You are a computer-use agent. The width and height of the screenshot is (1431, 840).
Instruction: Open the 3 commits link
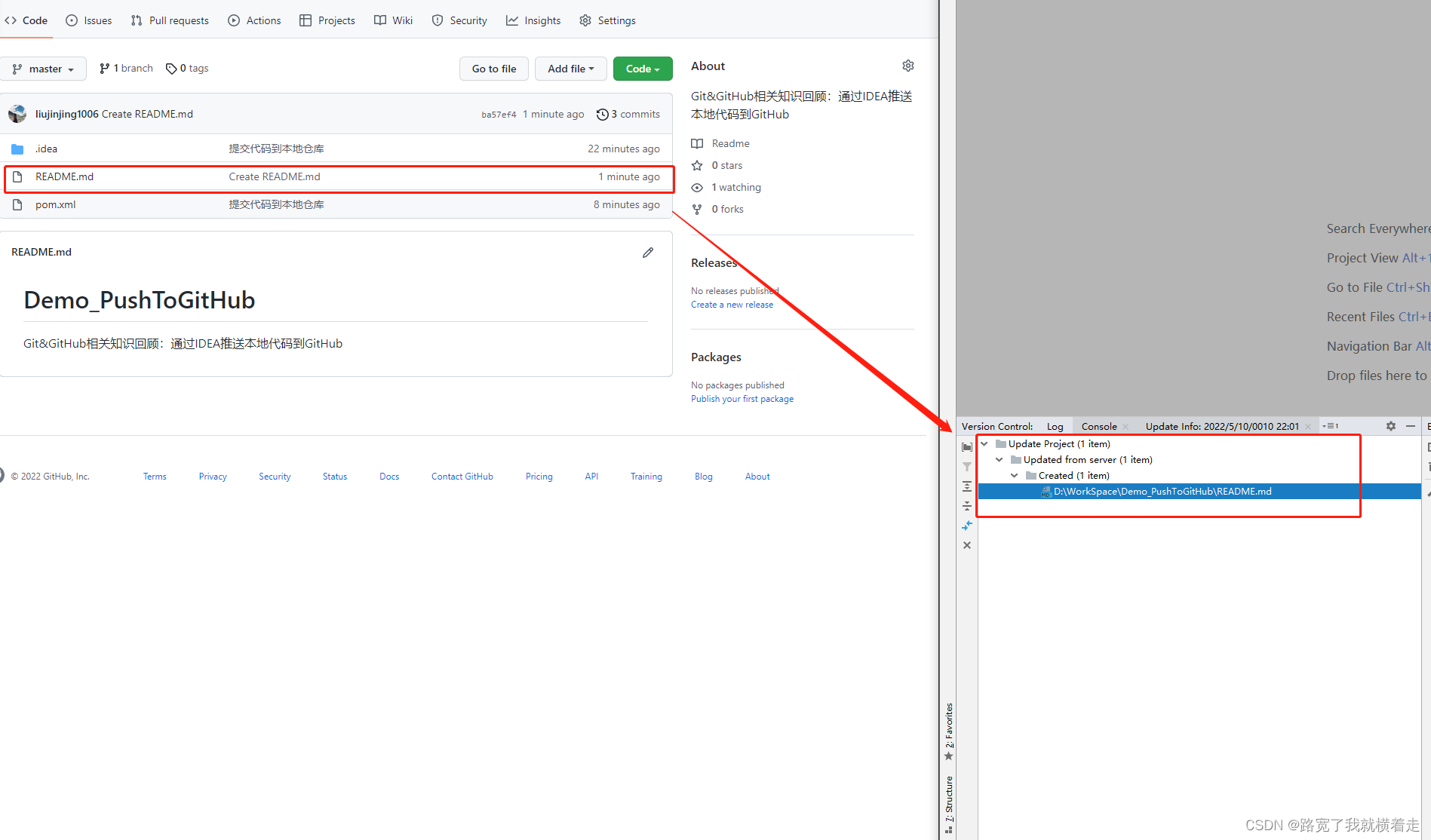tap(628, 115)
